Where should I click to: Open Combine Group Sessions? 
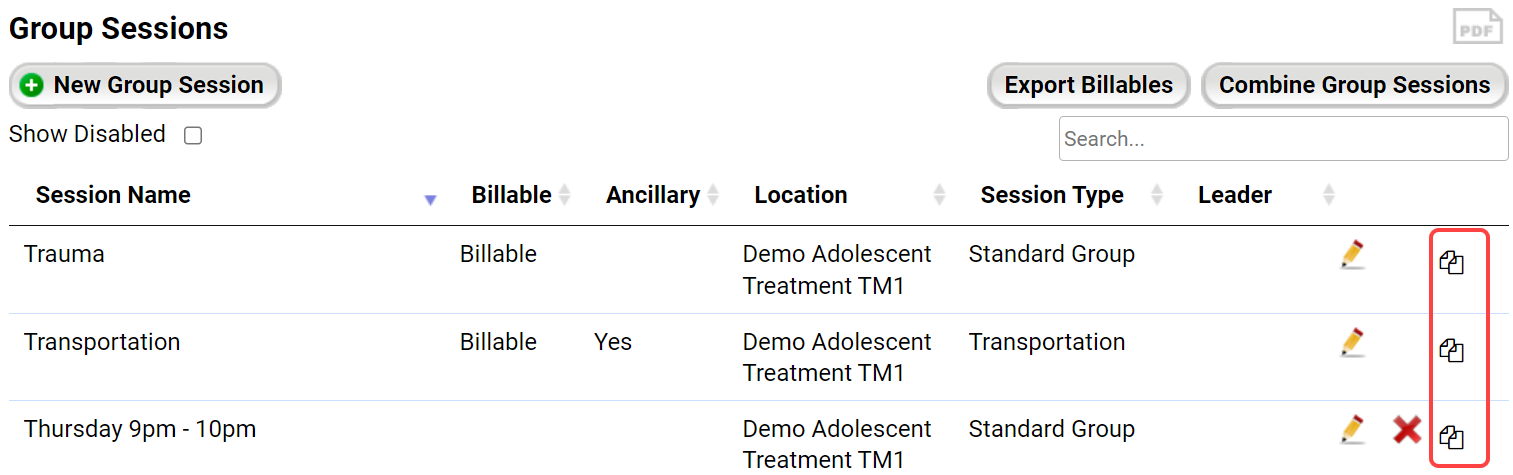coord(1354,86)
